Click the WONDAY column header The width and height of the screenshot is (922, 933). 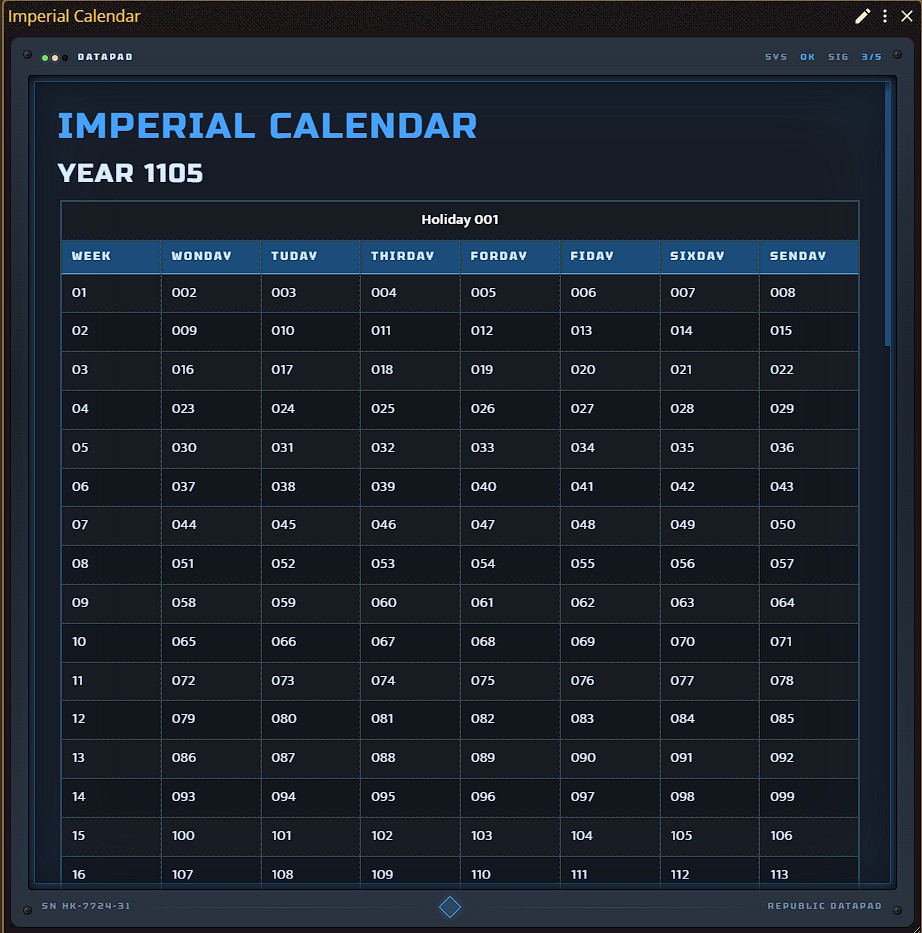(x=211, y=256)
